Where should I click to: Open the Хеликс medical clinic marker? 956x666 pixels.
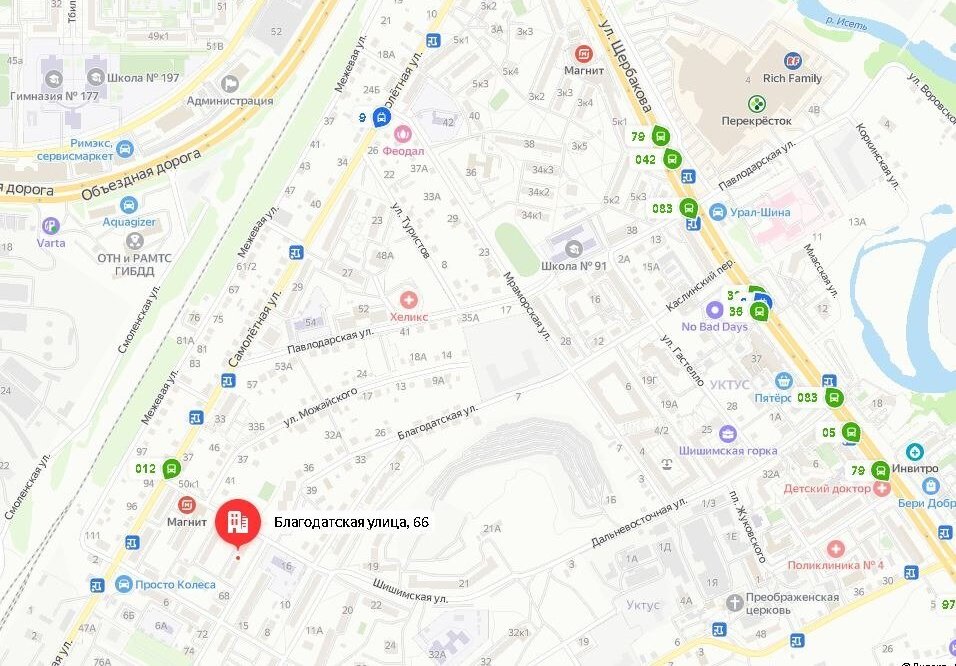coord(408,299)
